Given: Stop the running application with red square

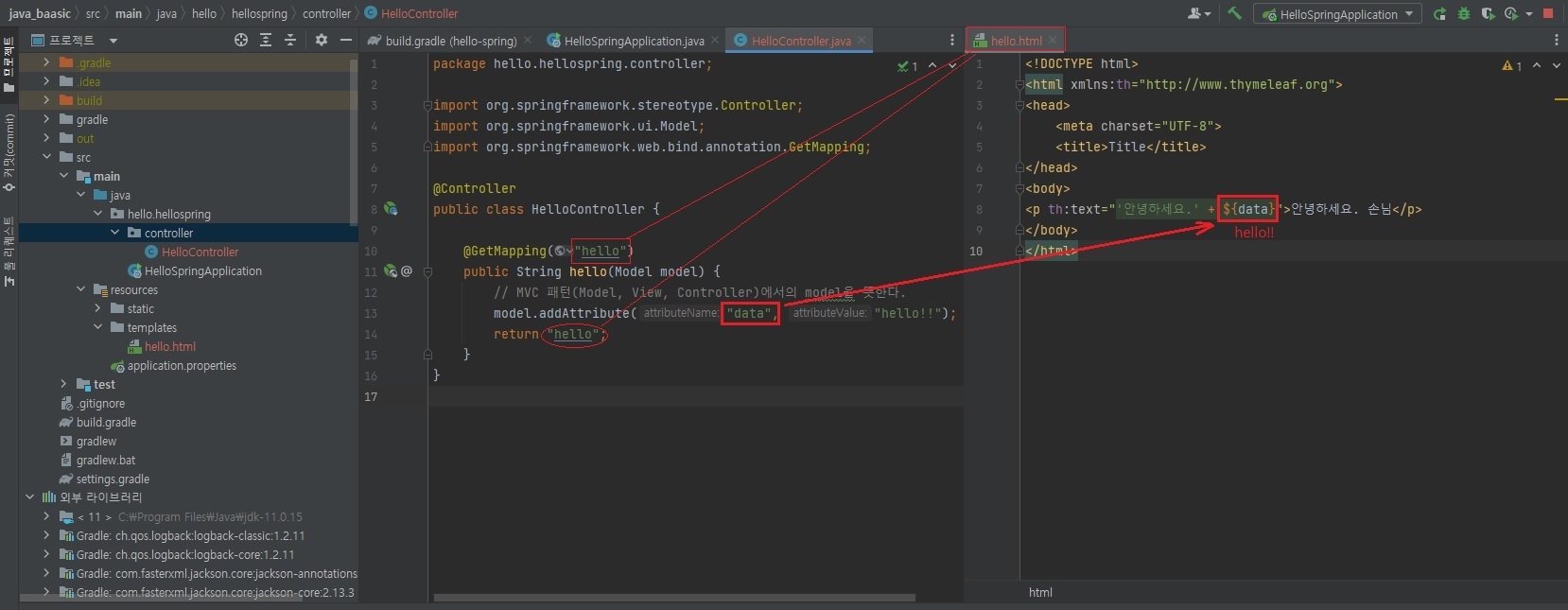Looking at the screenshot, I should click(1548, 13).
